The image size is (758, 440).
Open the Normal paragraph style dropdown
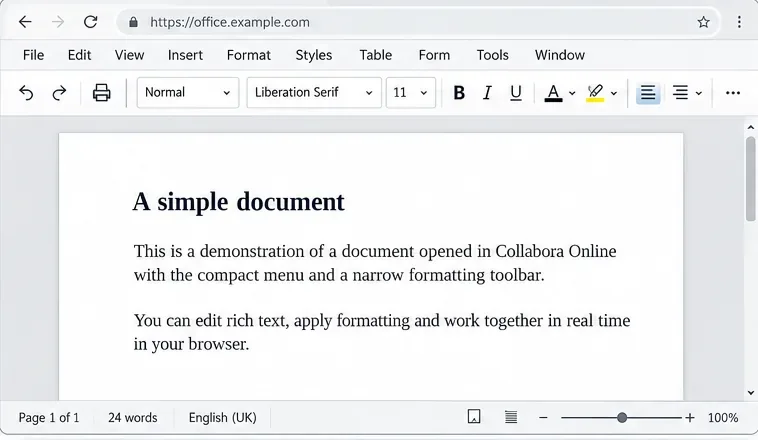click(188, 92)
